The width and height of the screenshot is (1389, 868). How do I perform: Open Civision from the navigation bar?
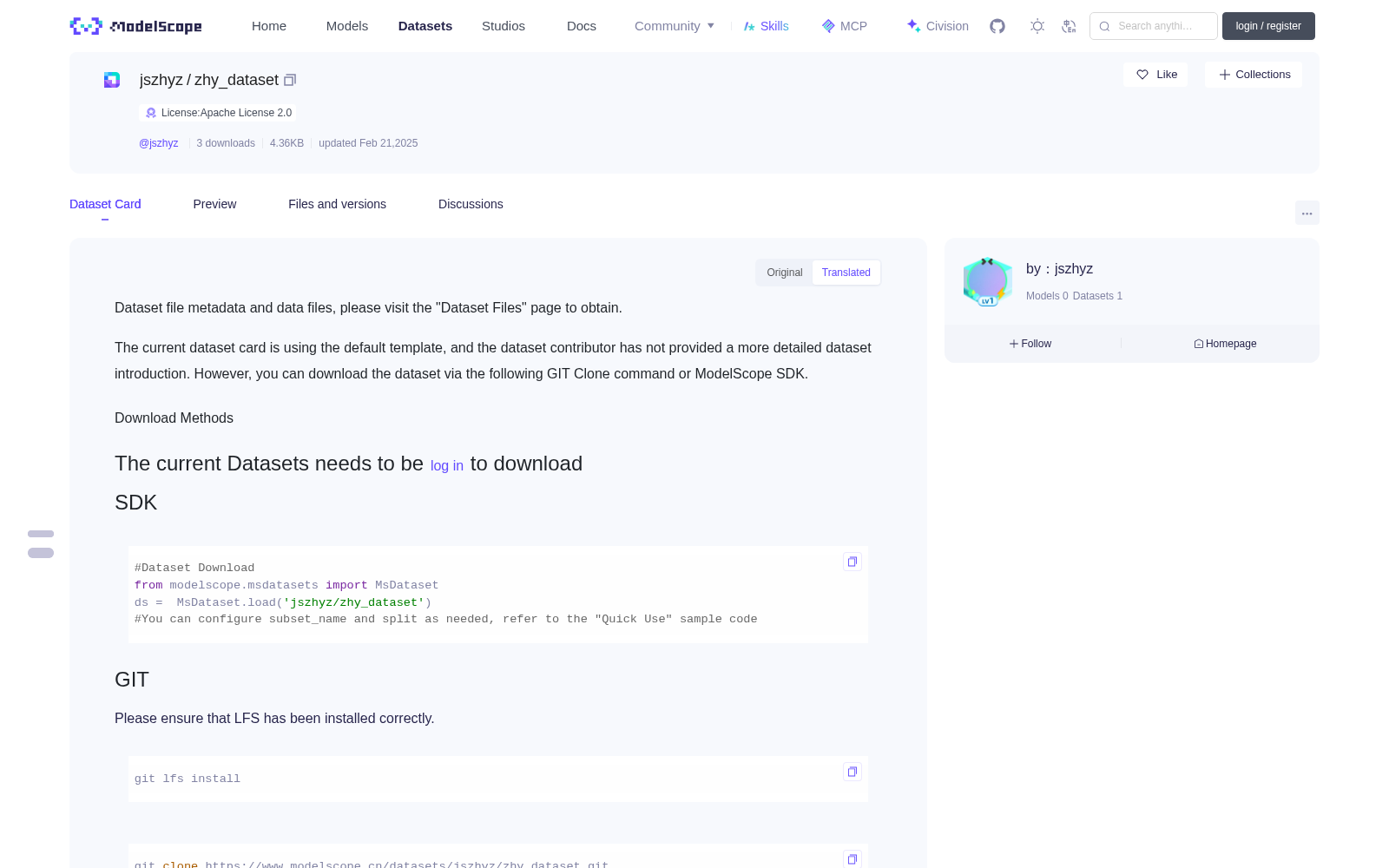click(938, 26)
